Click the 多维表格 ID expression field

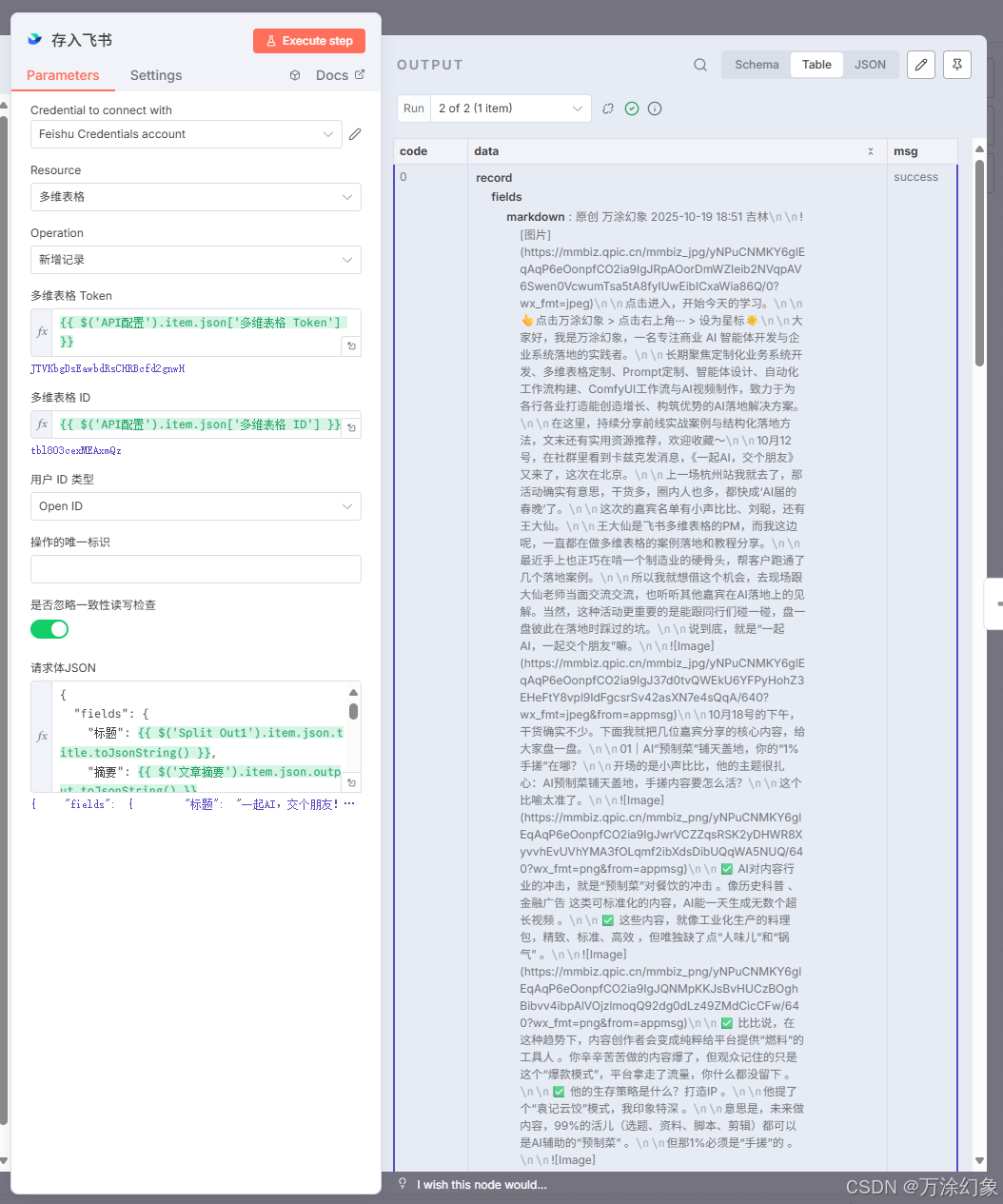[x=200, y=424]
